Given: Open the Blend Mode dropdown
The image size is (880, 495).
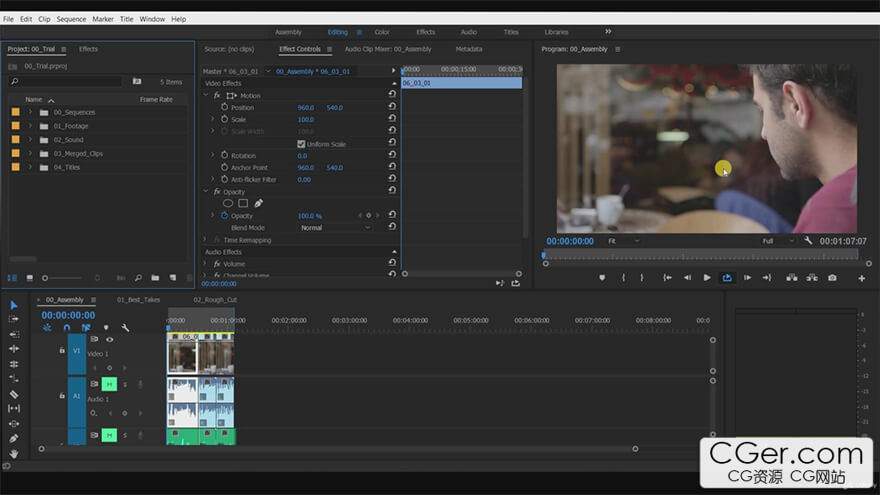Looking at the screenshot, I should [335, 228].
